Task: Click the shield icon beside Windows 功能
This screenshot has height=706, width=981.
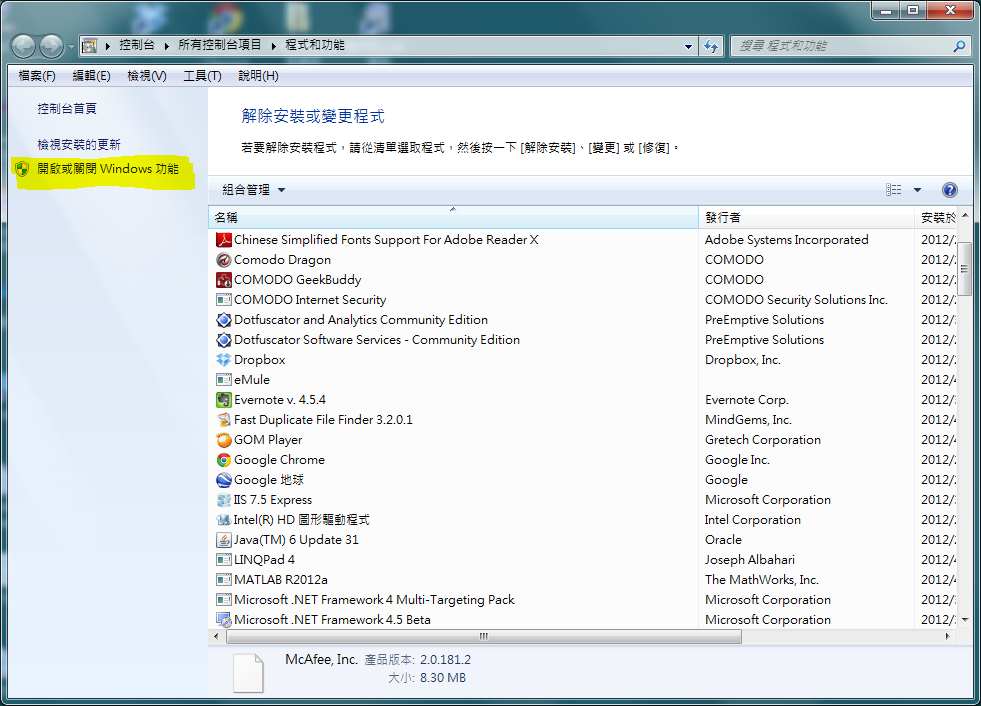Action: click(x=22, y=168)
